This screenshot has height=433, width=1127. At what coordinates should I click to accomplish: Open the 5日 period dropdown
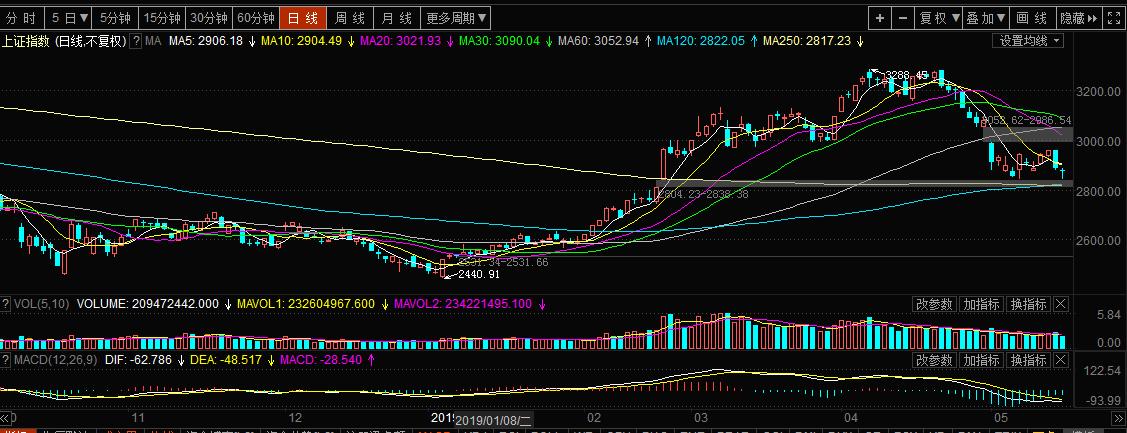[69, 18]
